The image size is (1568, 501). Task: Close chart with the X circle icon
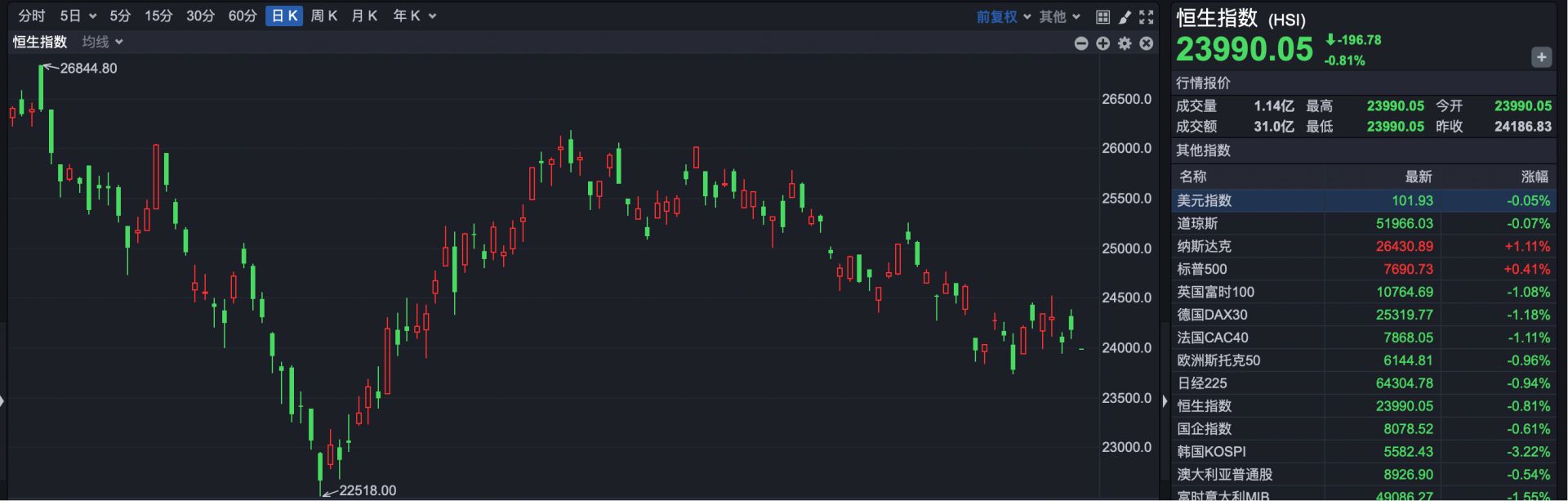click(1147, 43)
